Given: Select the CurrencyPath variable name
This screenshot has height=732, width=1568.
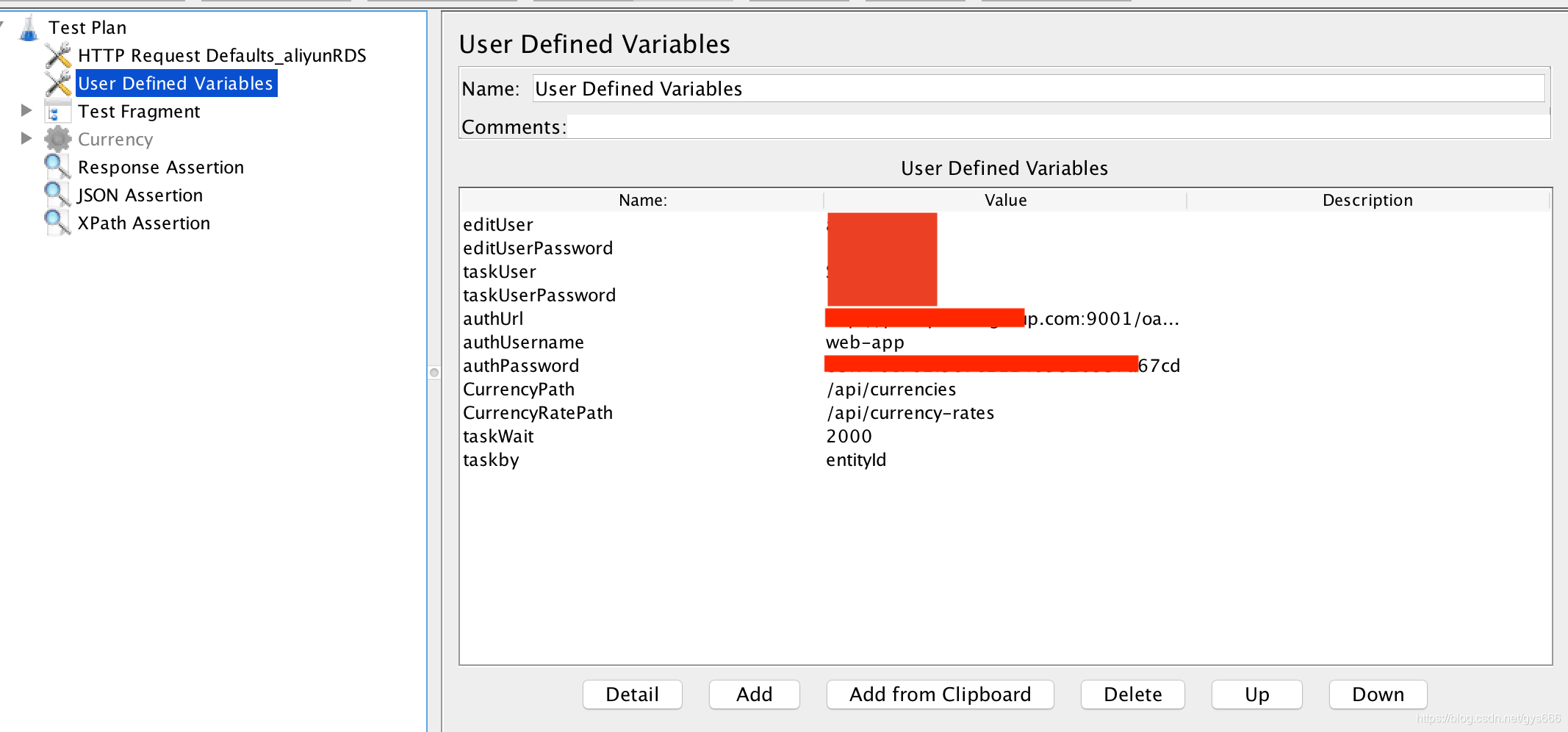Looking at the screenshot, I should pos(519,390).
